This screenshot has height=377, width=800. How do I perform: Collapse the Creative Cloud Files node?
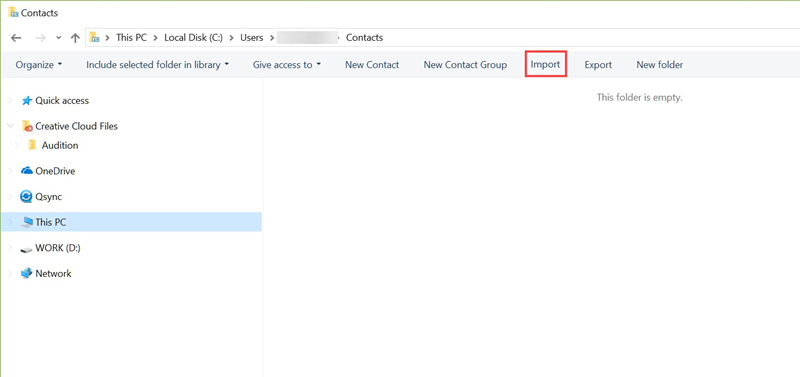pyautogui.click(x=11, y=125)
